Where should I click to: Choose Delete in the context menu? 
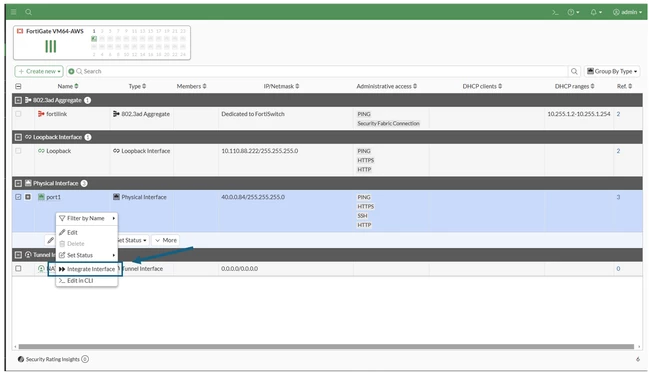point(87,244)
